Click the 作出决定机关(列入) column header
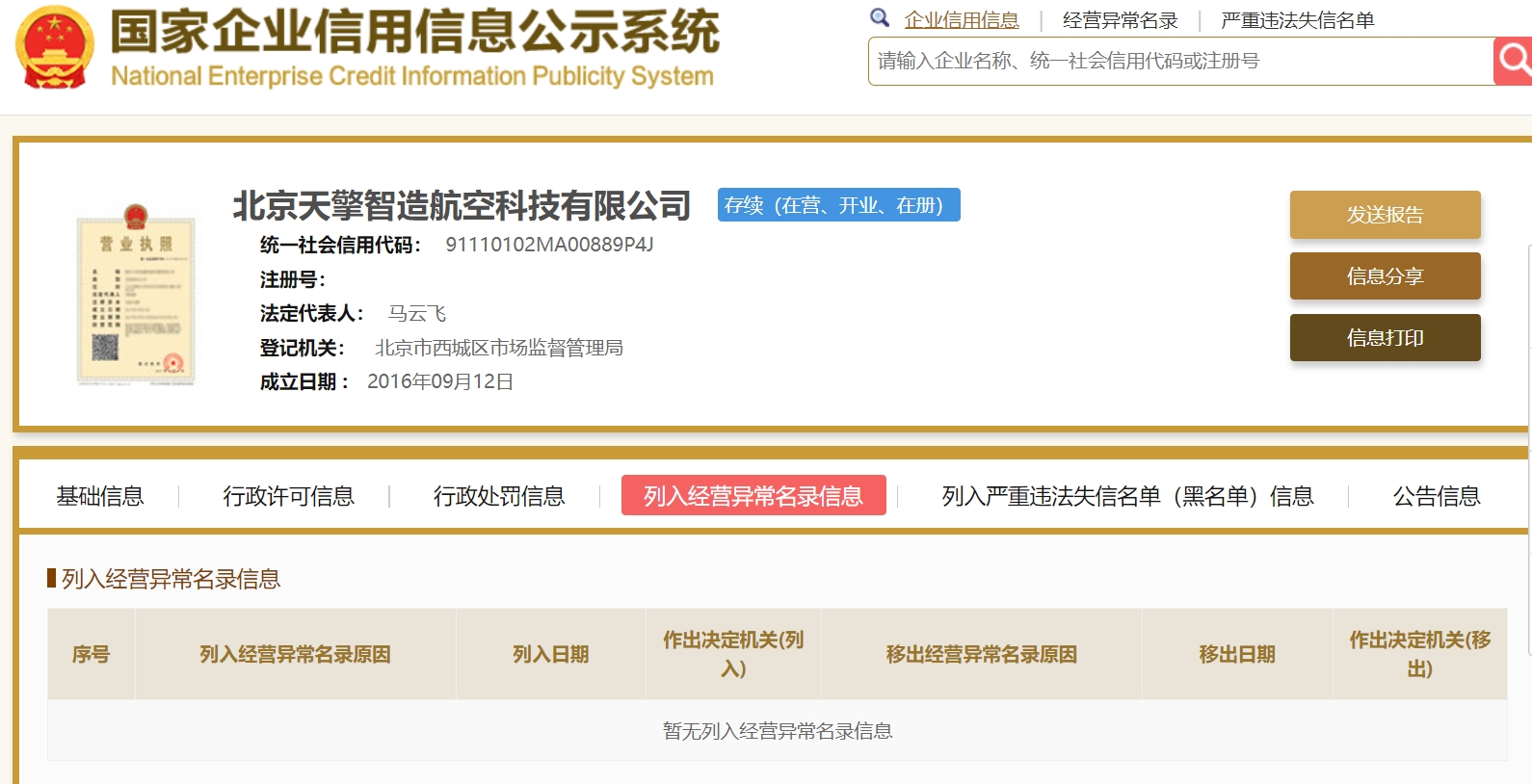Viewport: 1532px width, 784px height. pos(733,654)
